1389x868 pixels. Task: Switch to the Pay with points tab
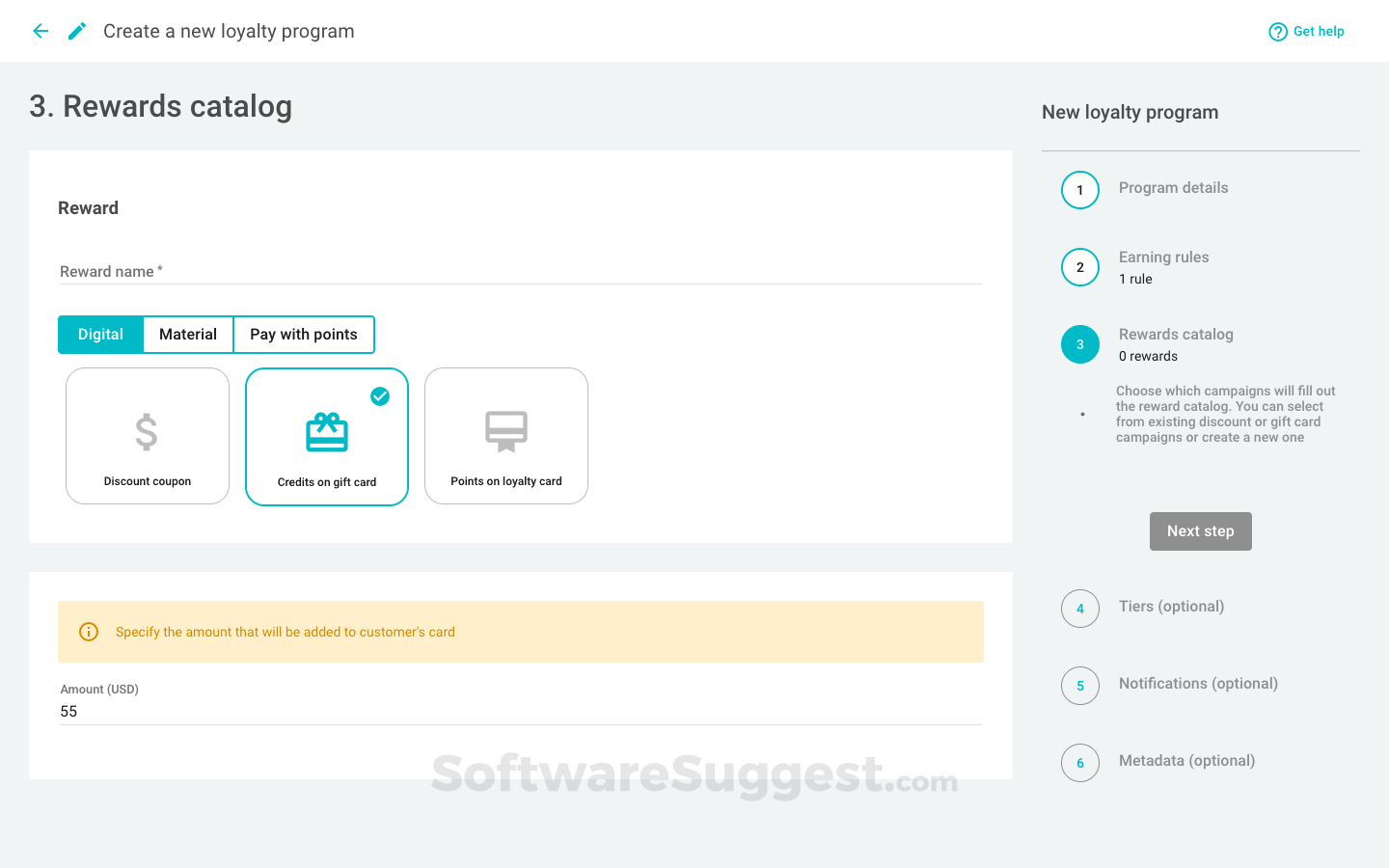(x=303, y=334)
